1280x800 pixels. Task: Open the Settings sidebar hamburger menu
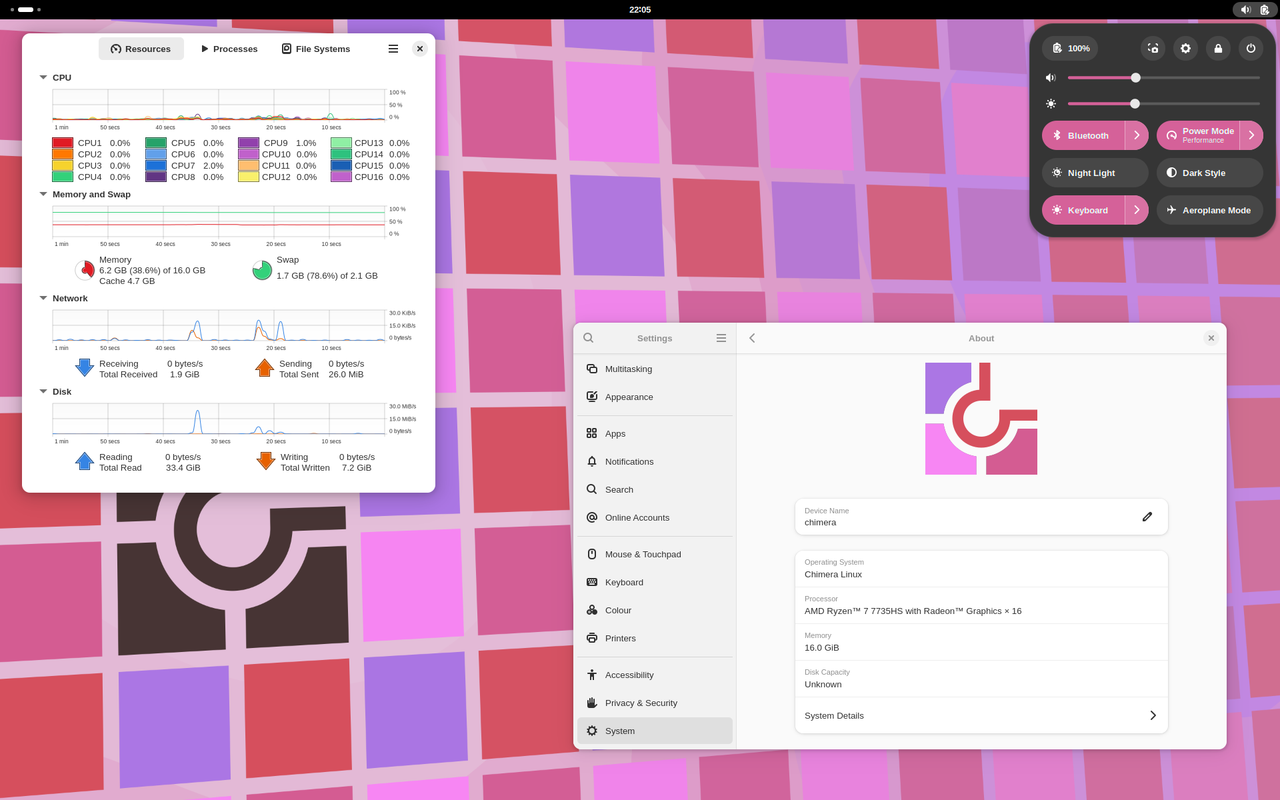[721, 338]
